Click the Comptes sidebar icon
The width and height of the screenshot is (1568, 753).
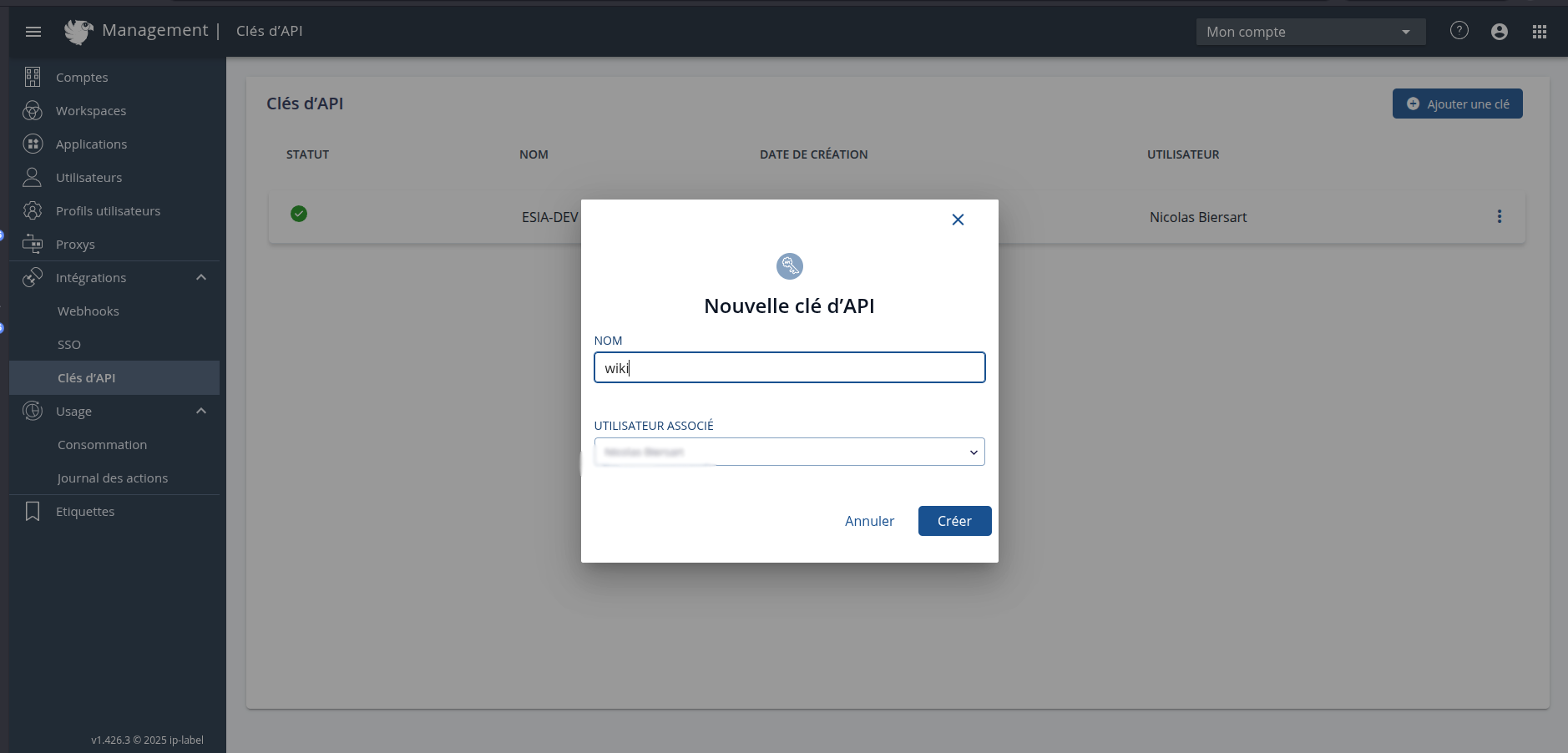click(33, 77)
